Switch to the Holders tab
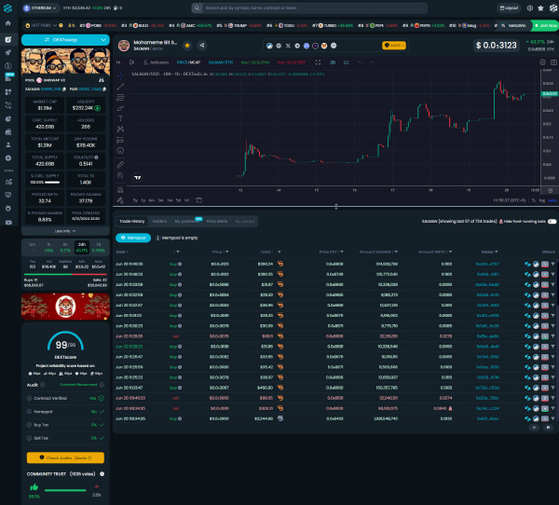Image resolution: width=559 pixels, height=505 pixels. click(159, 221)
